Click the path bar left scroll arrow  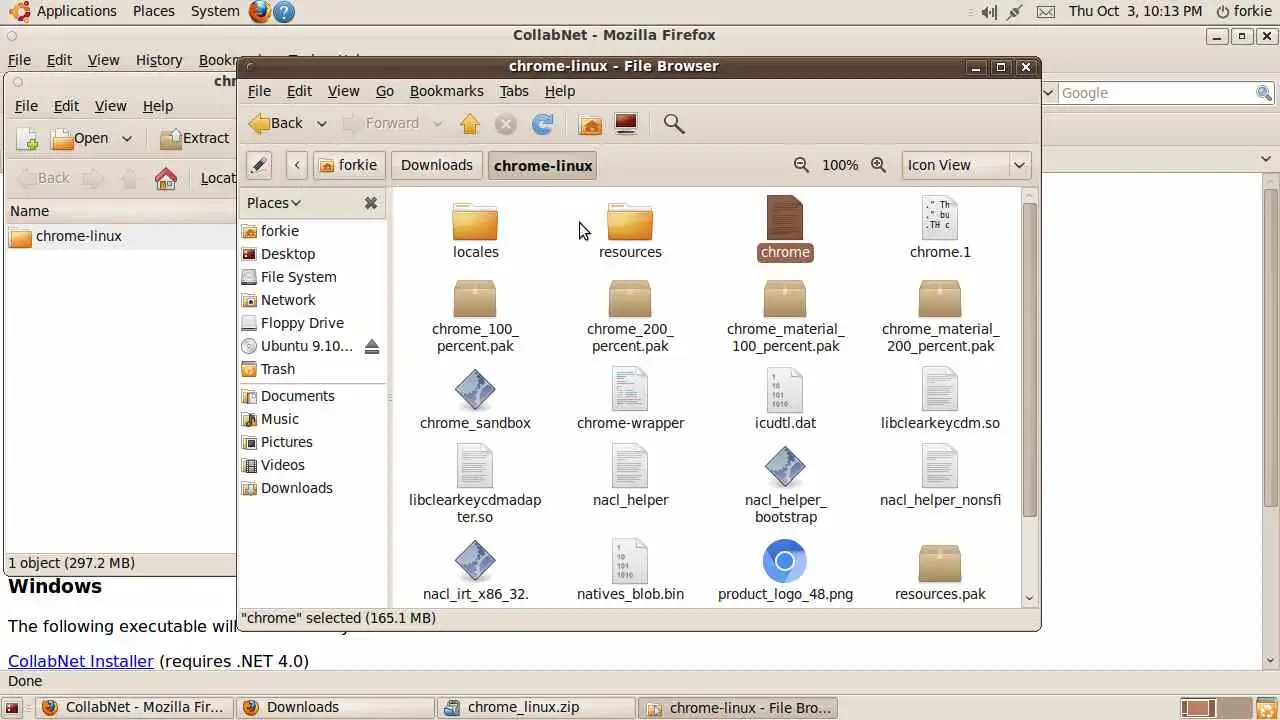click(297, 165)
